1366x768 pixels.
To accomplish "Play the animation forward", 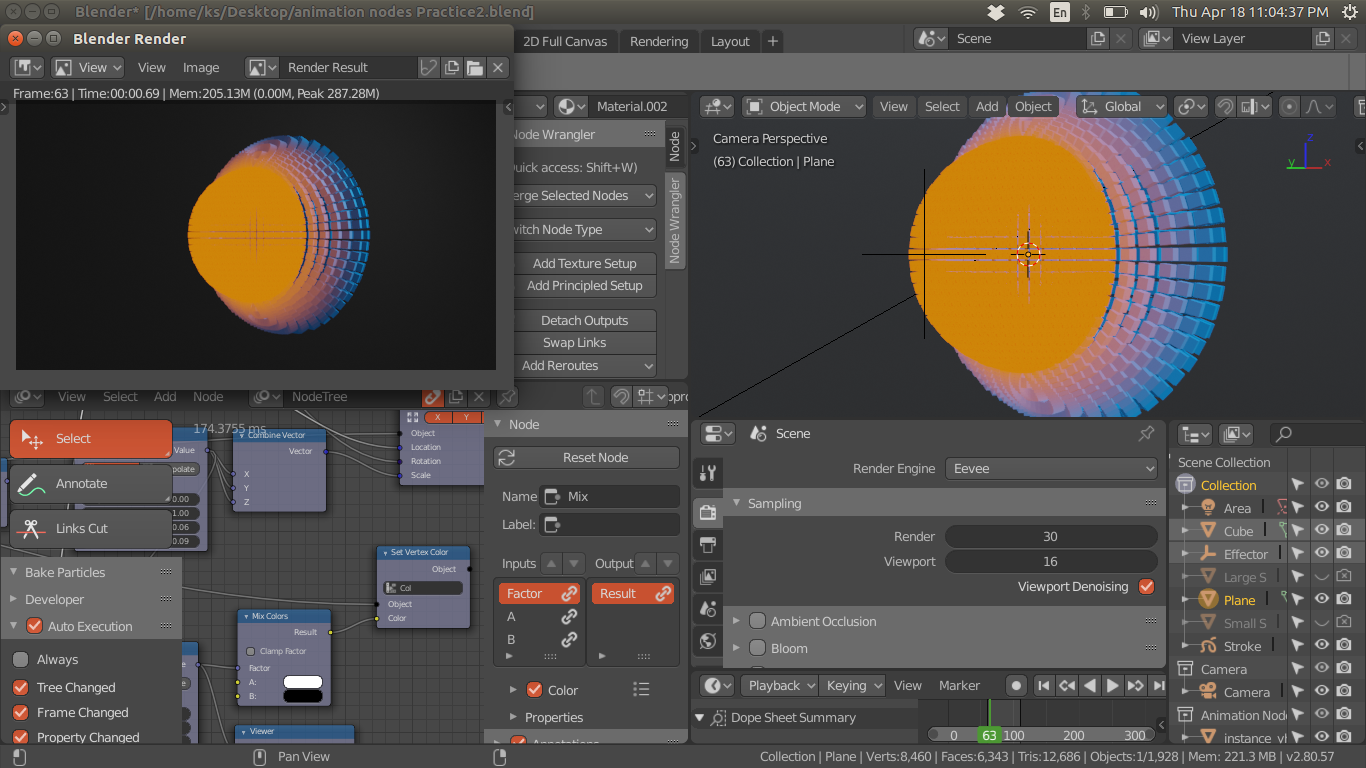I will coord(1112,686).
